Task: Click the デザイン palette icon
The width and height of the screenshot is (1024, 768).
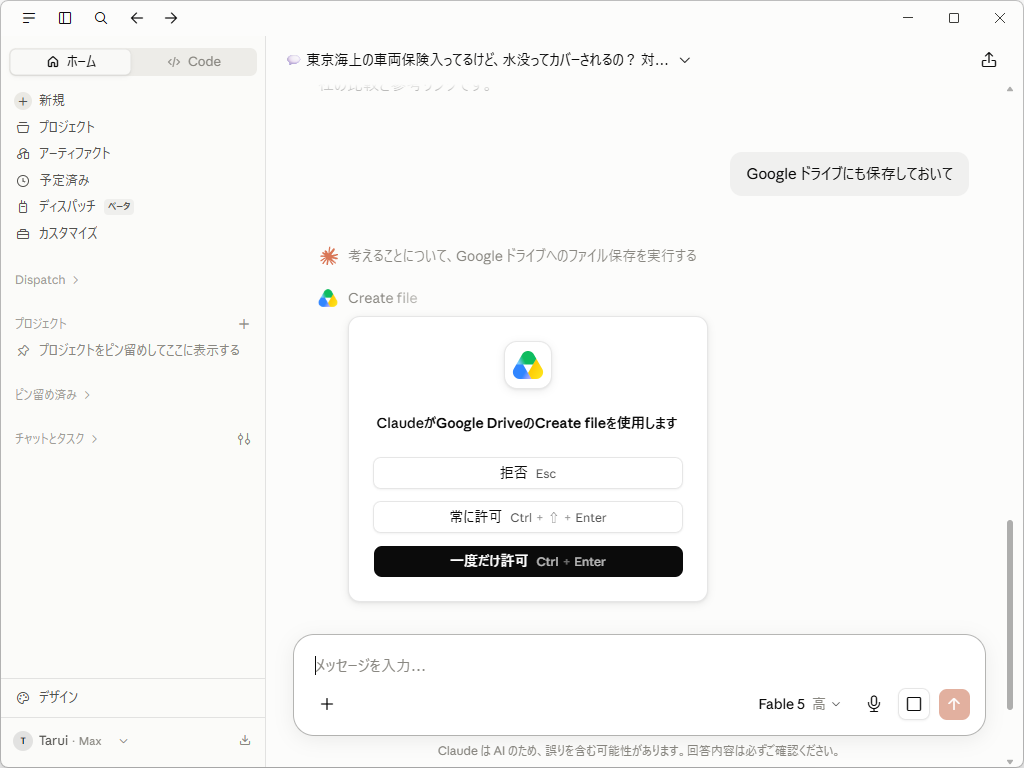Action: [x=23, y=697]
